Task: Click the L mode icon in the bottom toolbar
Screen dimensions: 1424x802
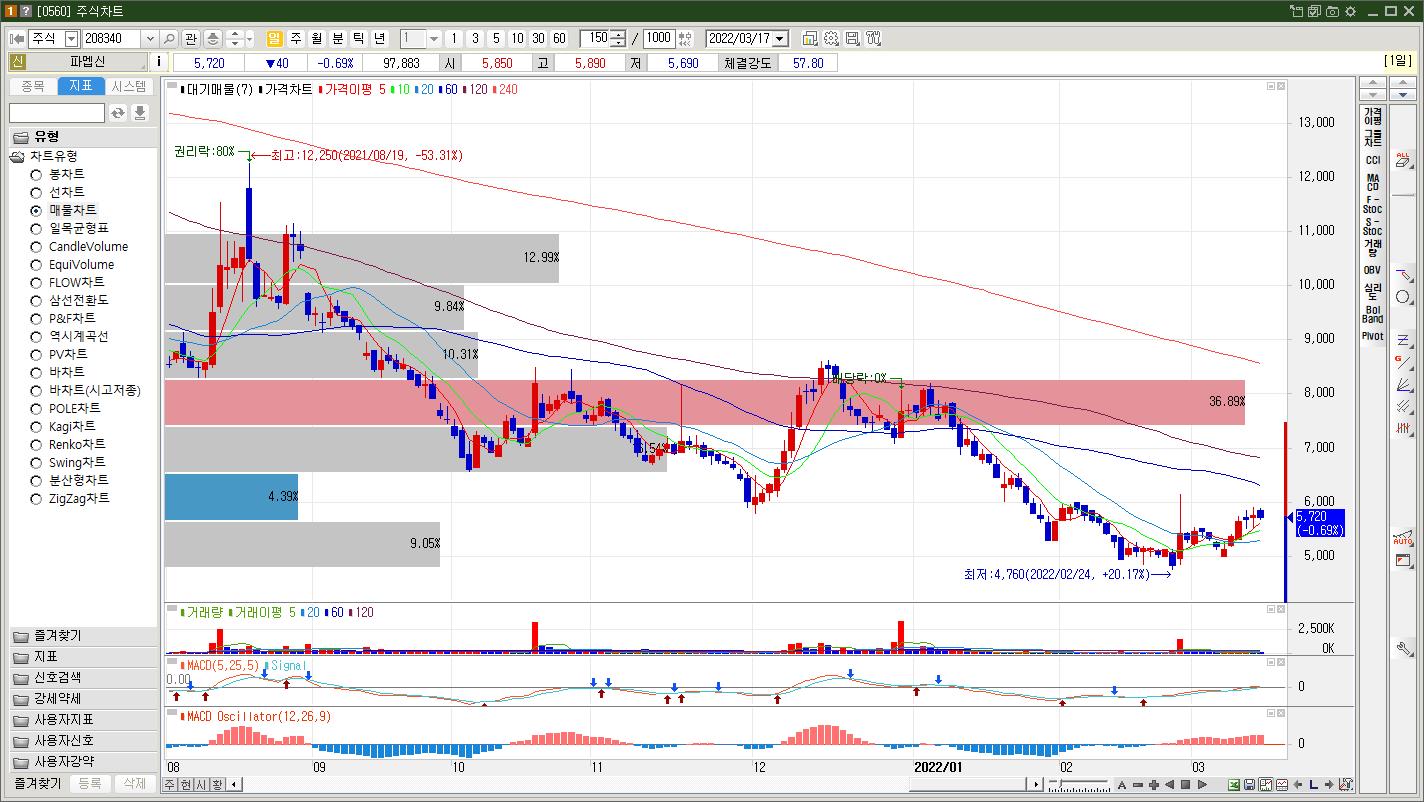Action: (1313, 785)
